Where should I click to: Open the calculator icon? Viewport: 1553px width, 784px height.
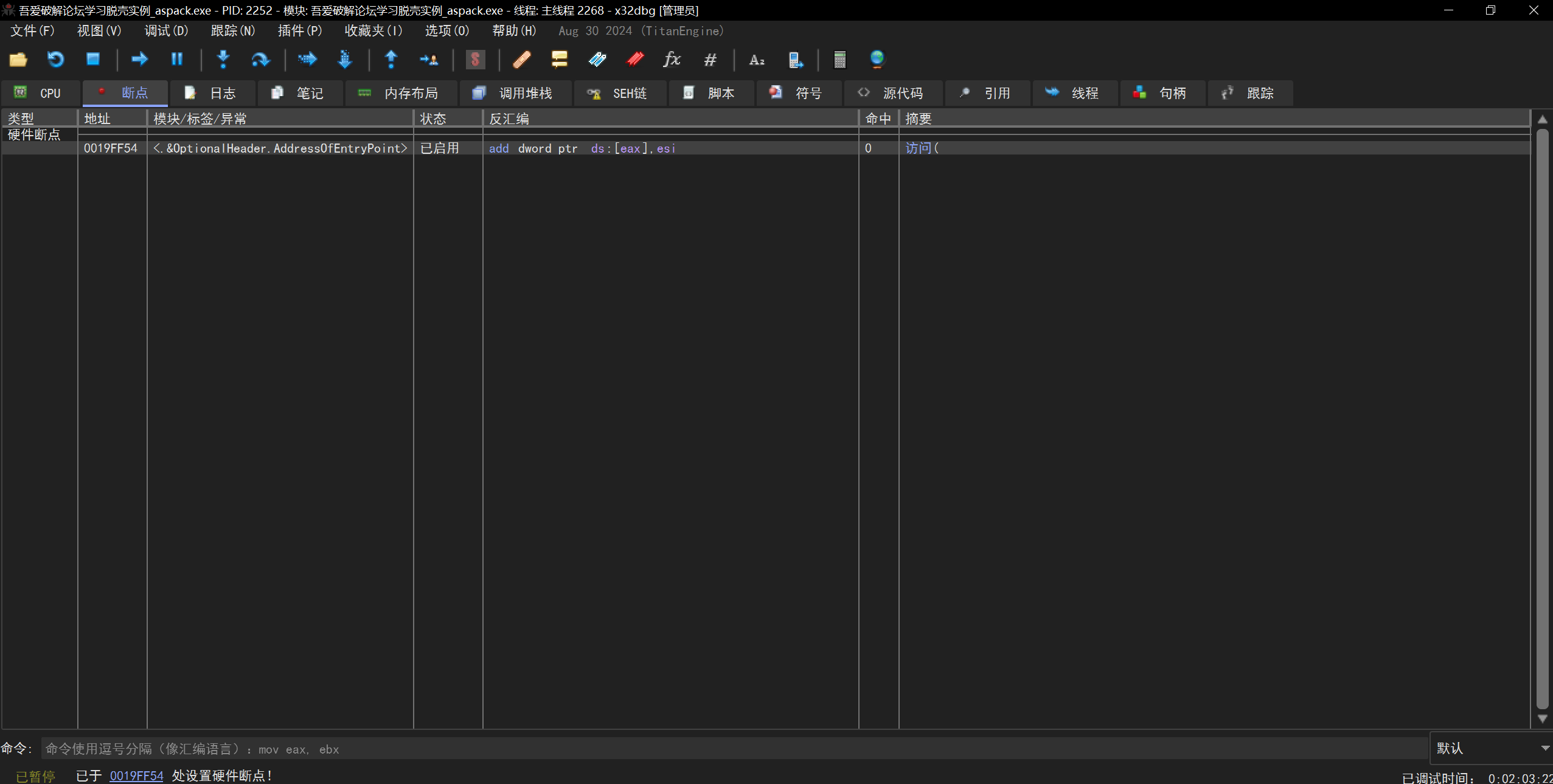839,59
